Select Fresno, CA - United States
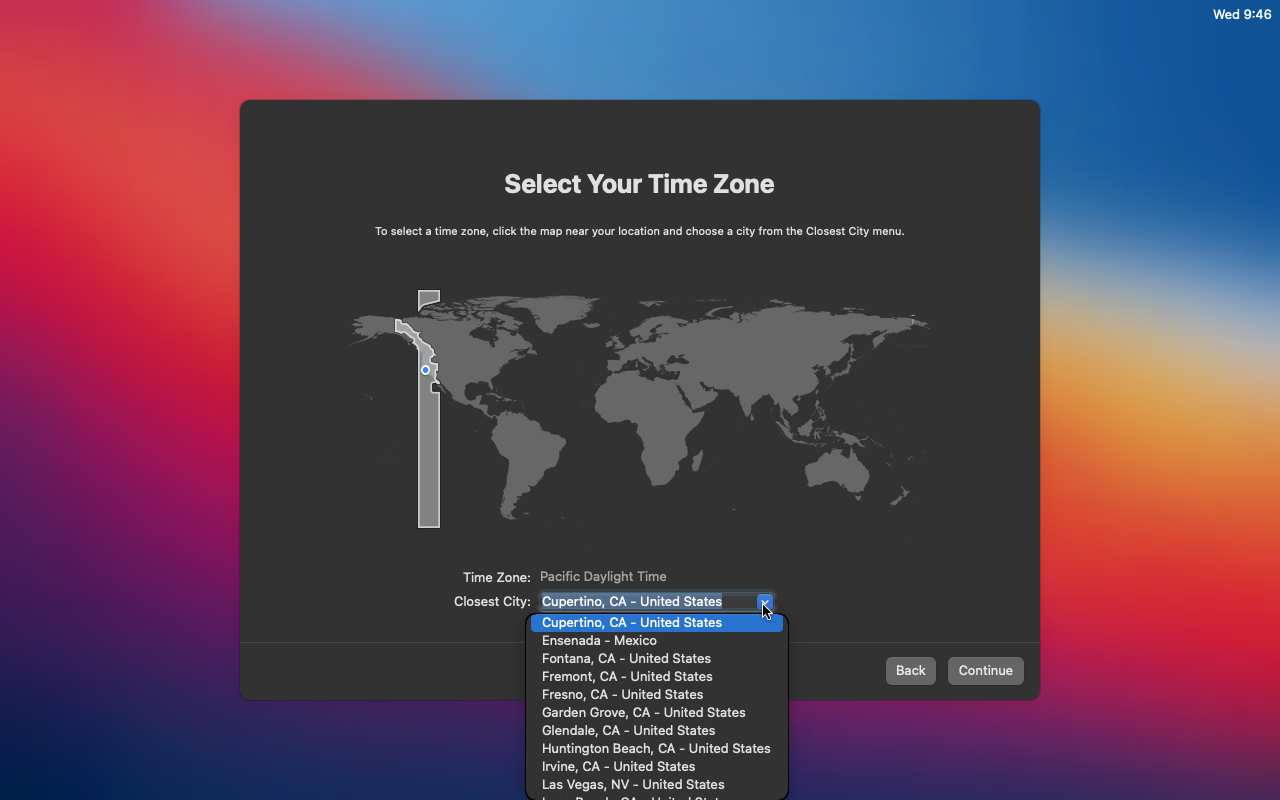Viewport: 1280px width, 800px height. [x=622, y=694]
